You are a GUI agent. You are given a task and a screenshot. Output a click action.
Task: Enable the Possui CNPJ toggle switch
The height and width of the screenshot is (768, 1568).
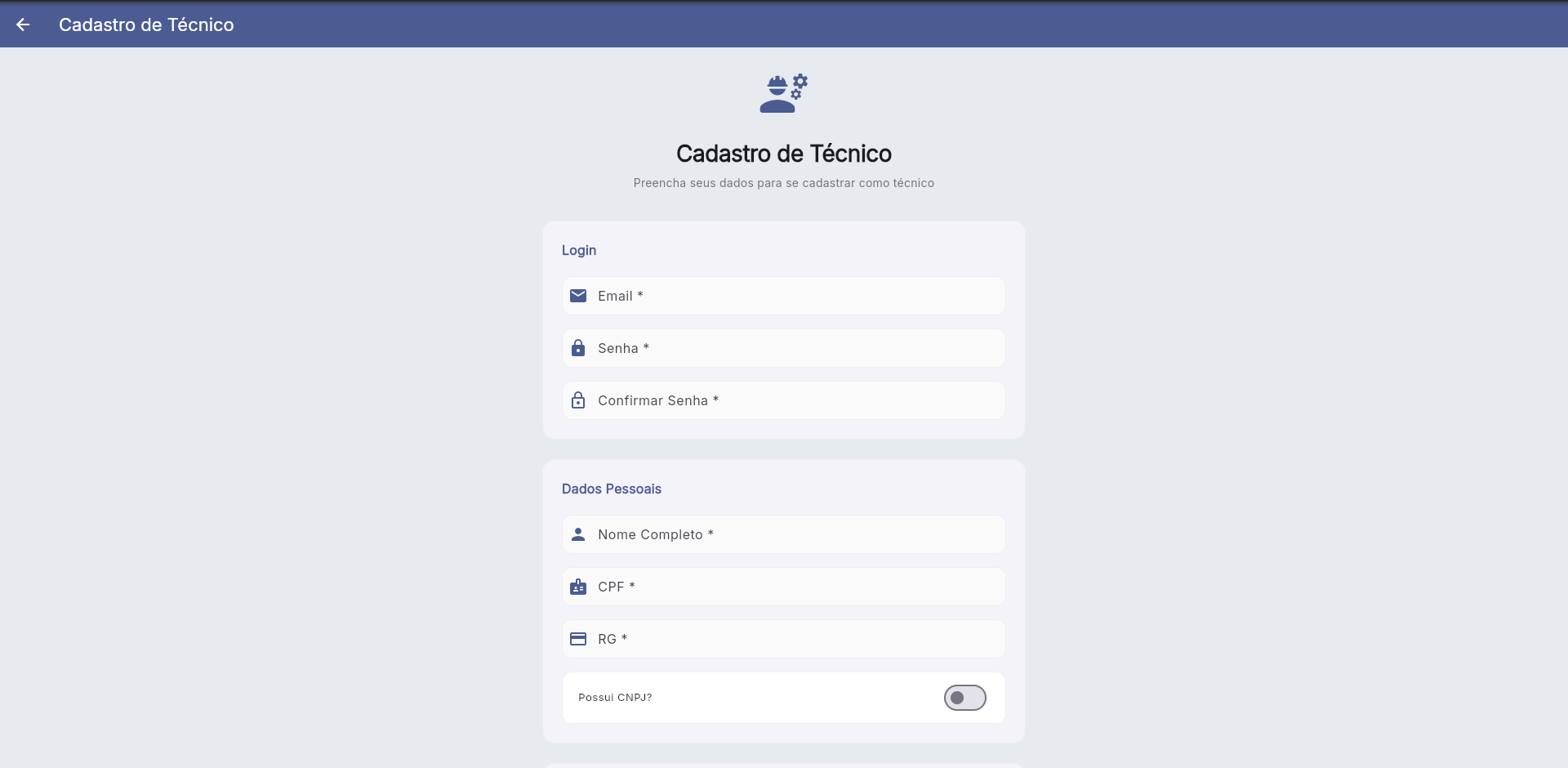coord(964,698)
